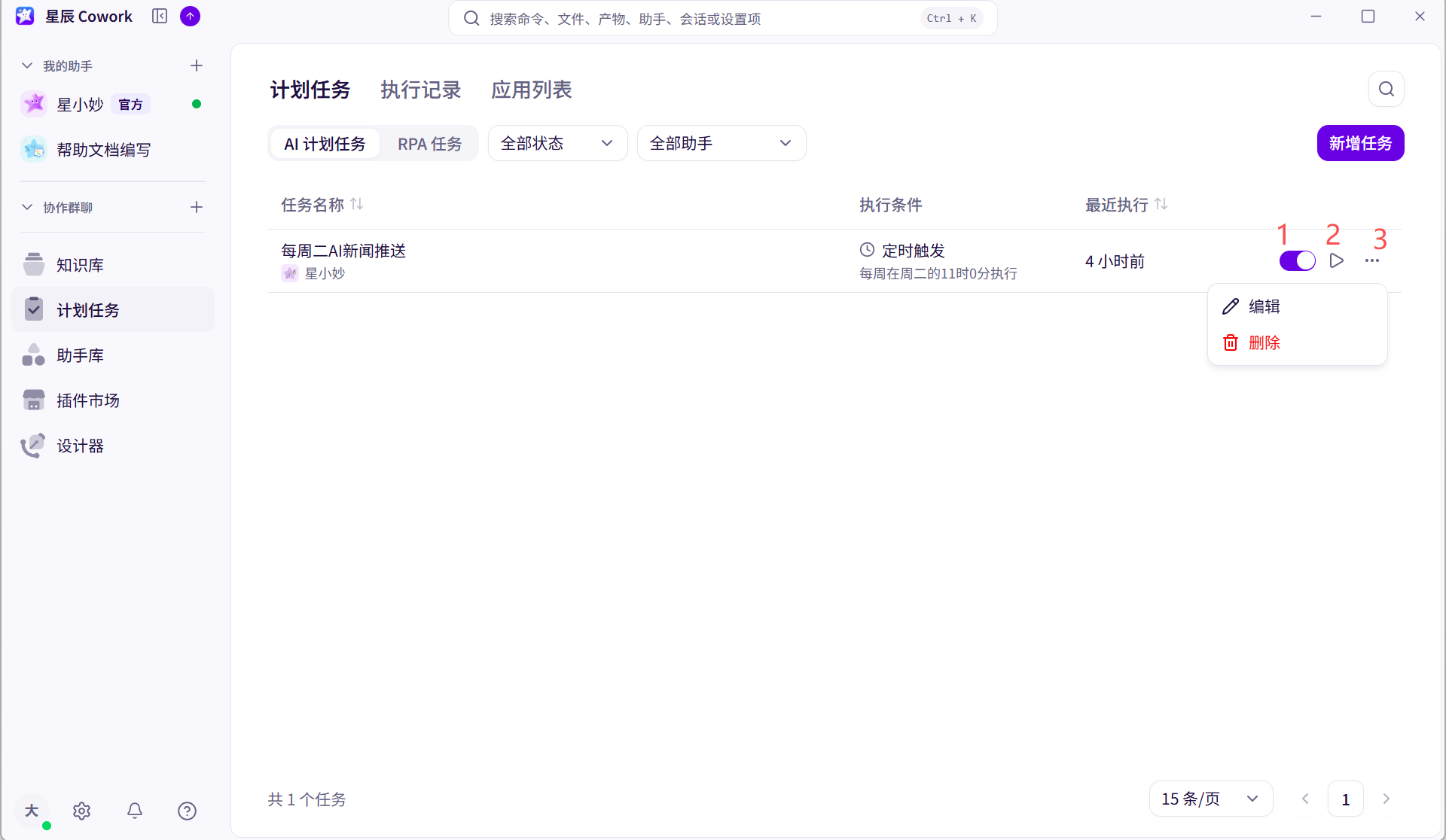The height and width of the screenshot is (840, 1446).
Task: Collapse the 协作群聊 section
Action: point(27,207)
